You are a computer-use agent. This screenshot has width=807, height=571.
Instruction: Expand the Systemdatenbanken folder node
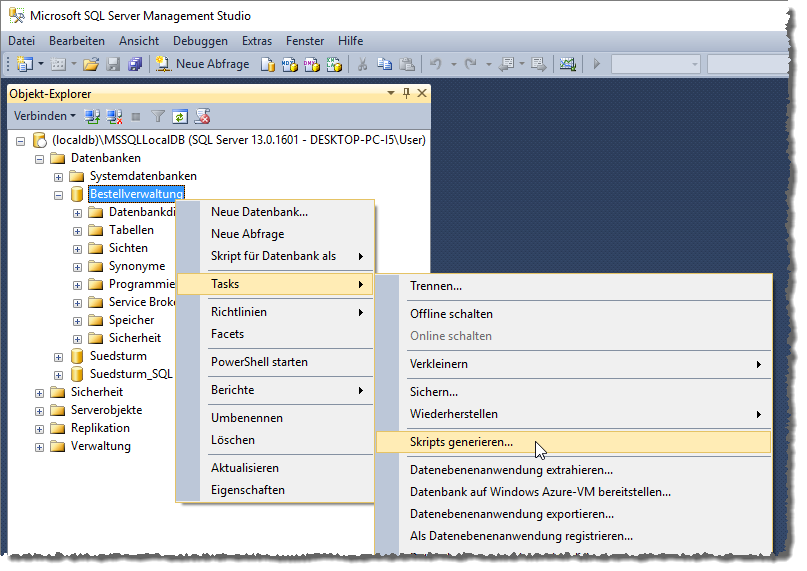tap(59, 176)
